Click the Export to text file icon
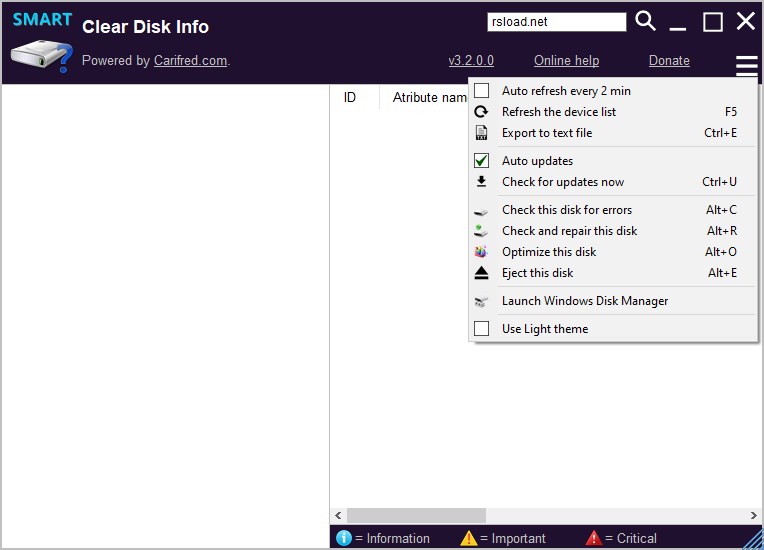The image size is (764, 550). click(x=481, y=133)
